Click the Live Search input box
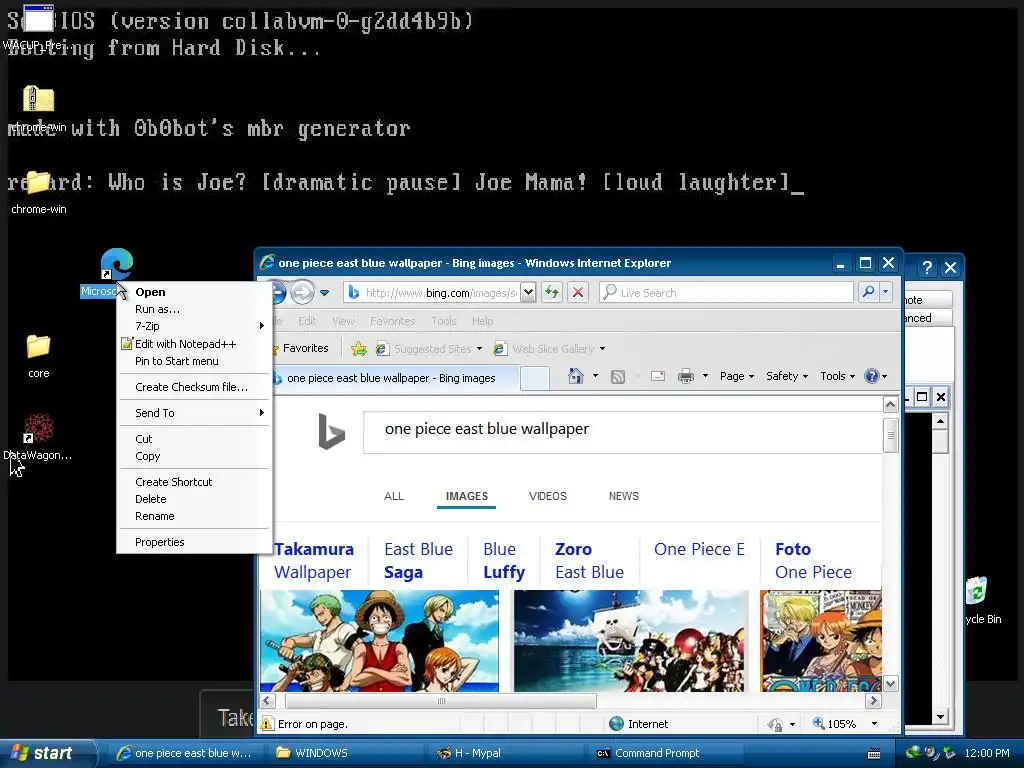 tap(726, 293)
